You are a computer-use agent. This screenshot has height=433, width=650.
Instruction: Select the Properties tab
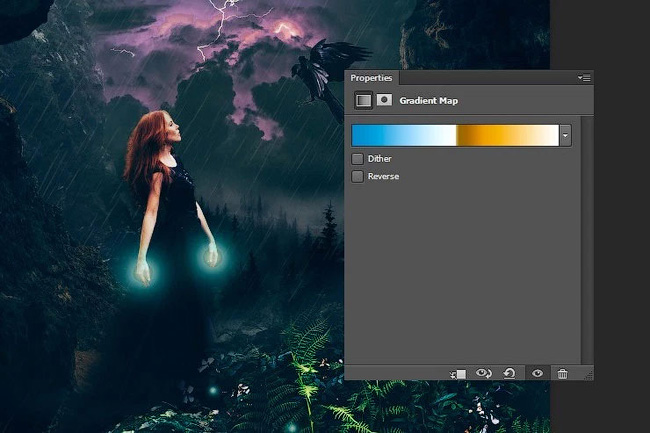pyautogui.click(x=371, y=78)
